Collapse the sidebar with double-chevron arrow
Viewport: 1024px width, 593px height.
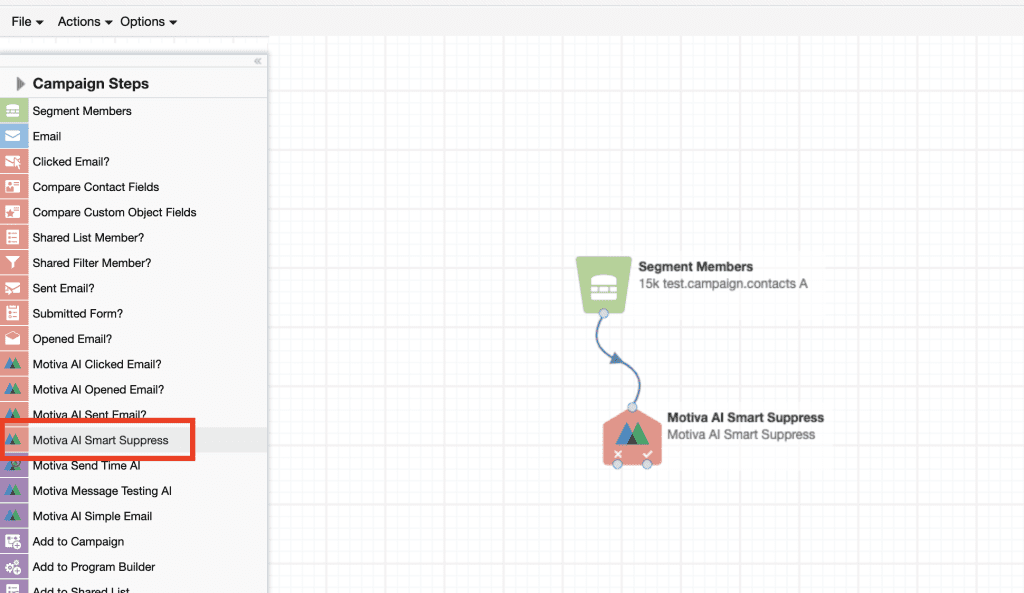pos(257,61)
